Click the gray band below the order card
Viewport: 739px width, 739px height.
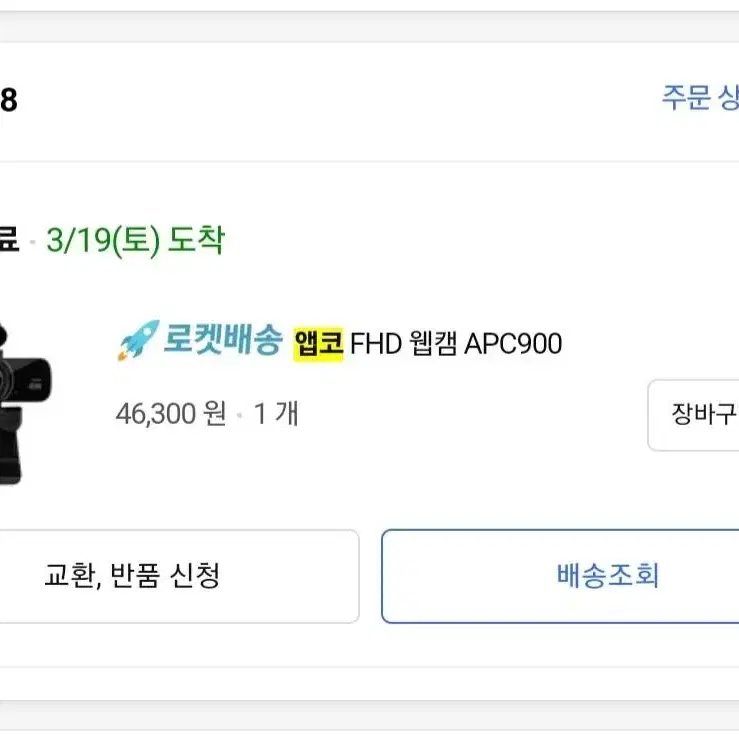coord(370,683)
